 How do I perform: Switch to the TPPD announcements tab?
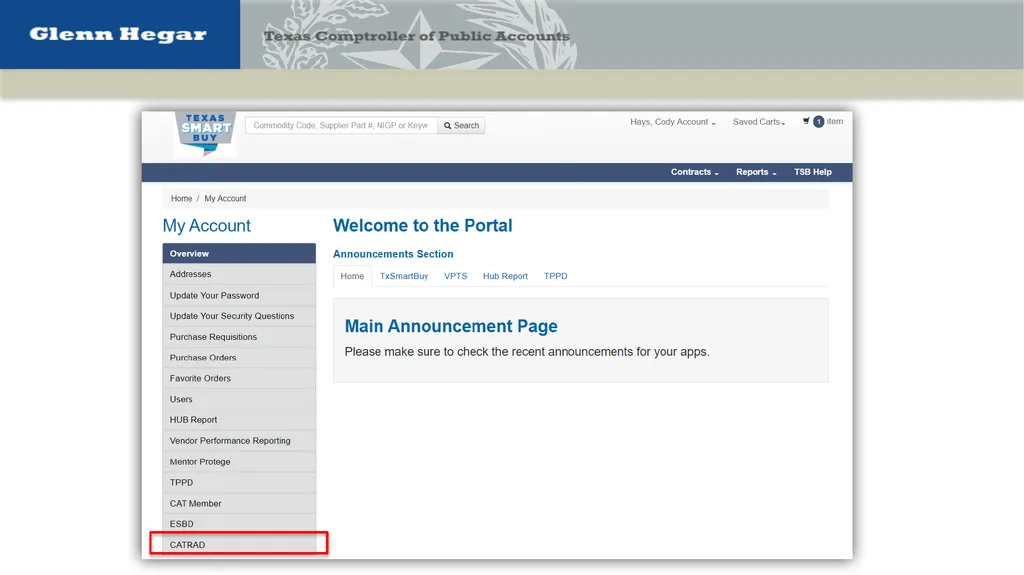(x=555, y=276)
